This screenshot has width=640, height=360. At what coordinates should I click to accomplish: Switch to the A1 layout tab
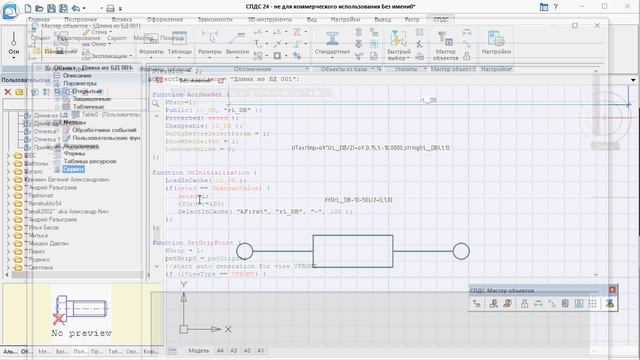point(260,351)
